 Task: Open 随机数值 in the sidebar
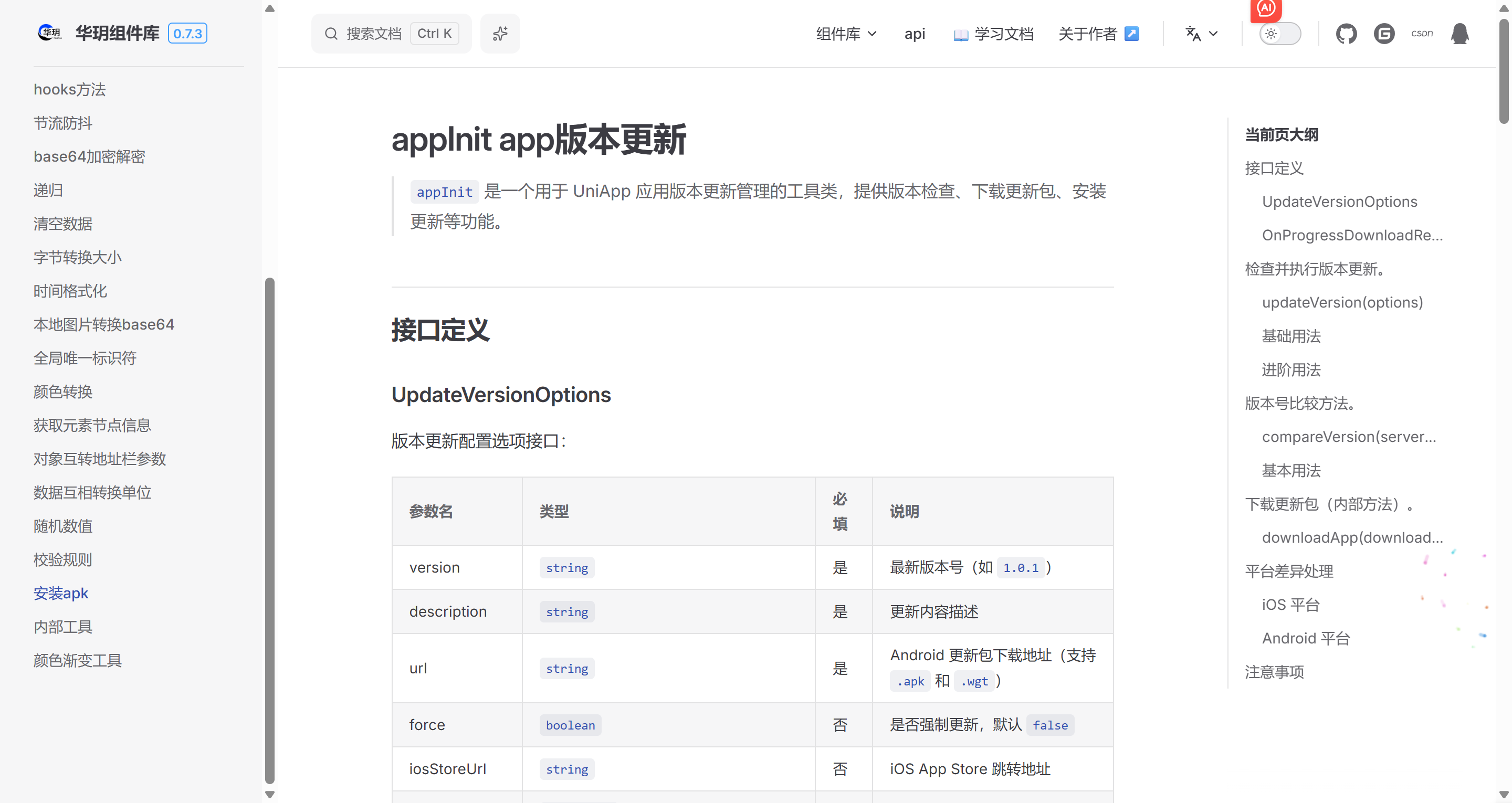(63, 526)
